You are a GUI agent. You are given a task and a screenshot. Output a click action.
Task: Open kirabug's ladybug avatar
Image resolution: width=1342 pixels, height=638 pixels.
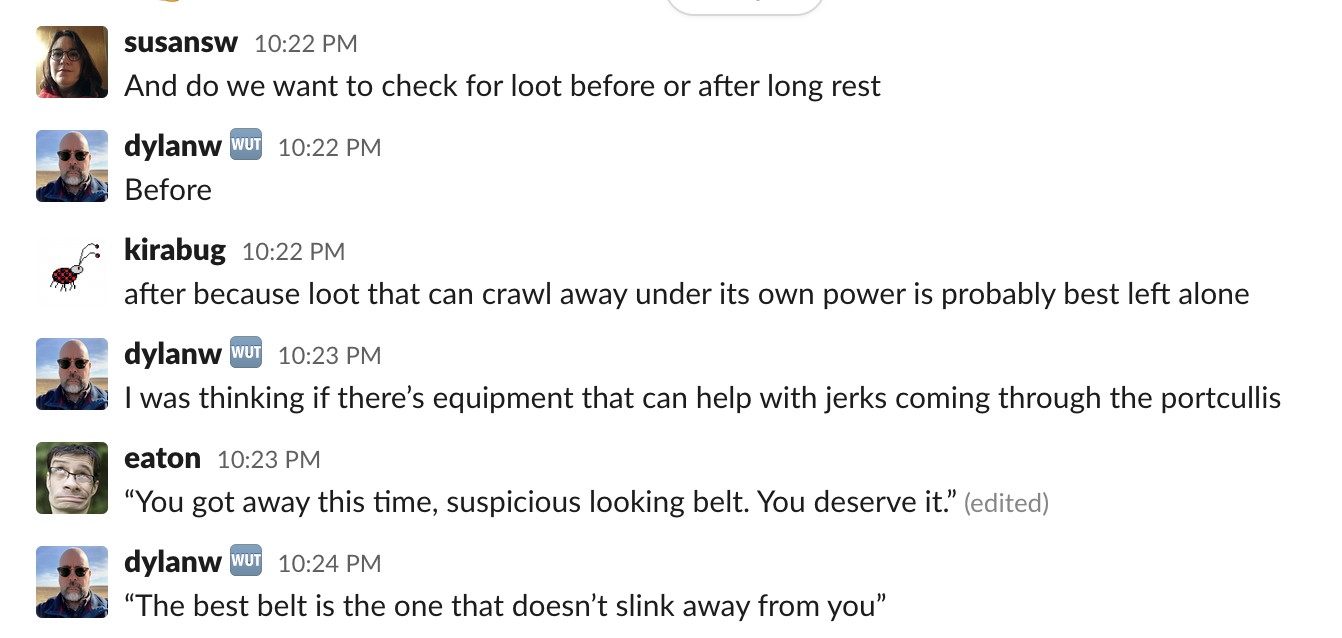click(72, 270)
